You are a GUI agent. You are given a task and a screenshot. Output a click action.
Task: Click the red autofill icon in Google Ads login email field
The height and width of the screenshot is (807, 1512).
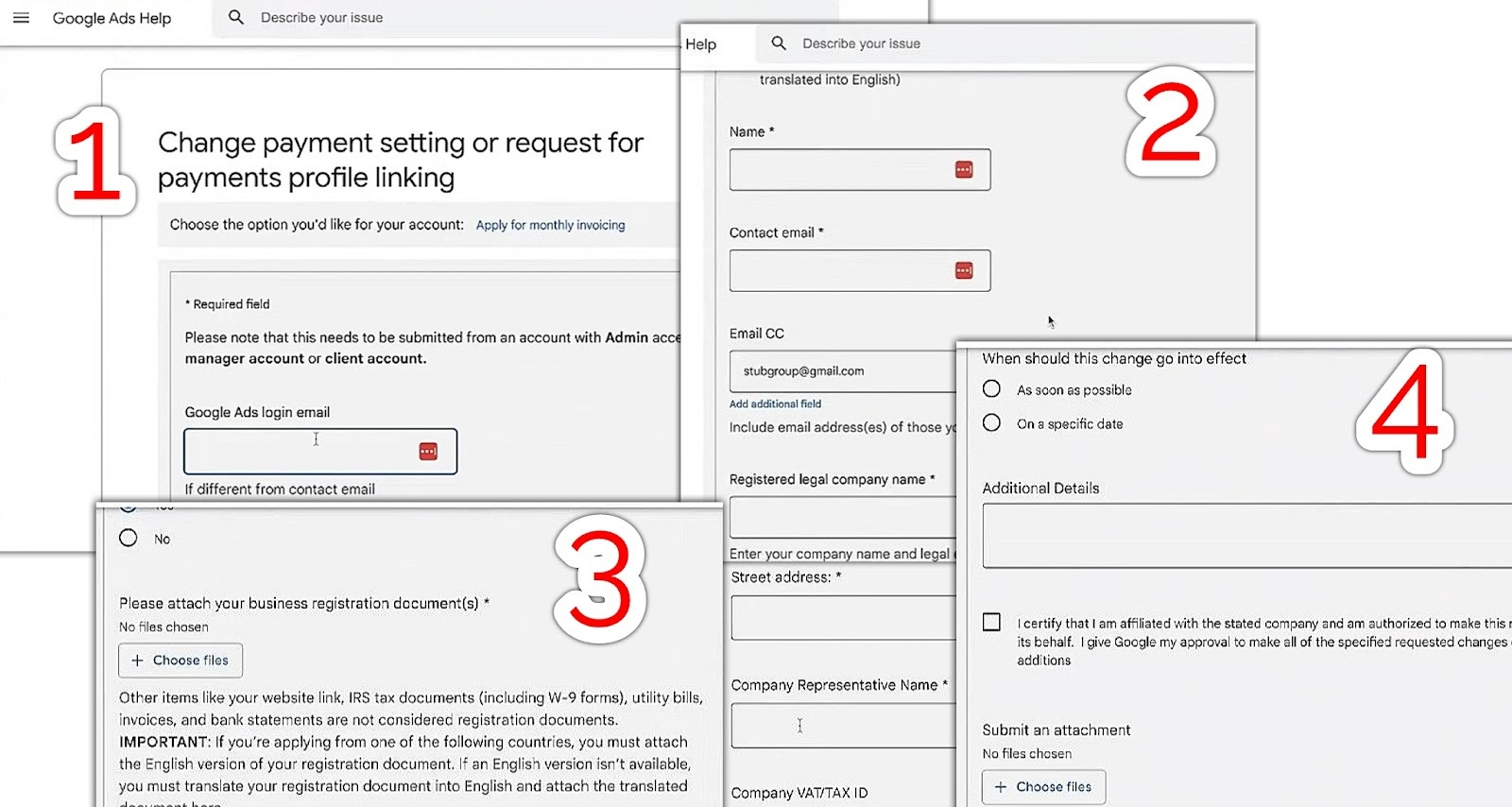coord(428,452)
